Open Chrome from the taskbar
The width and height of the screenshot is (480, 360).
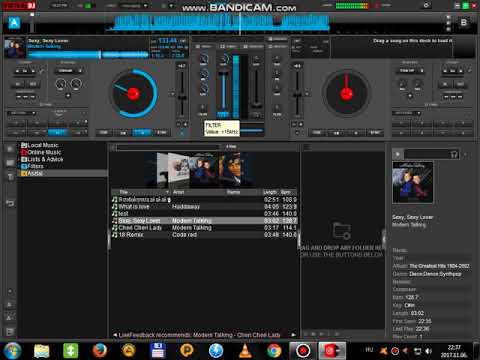[274, 350]
